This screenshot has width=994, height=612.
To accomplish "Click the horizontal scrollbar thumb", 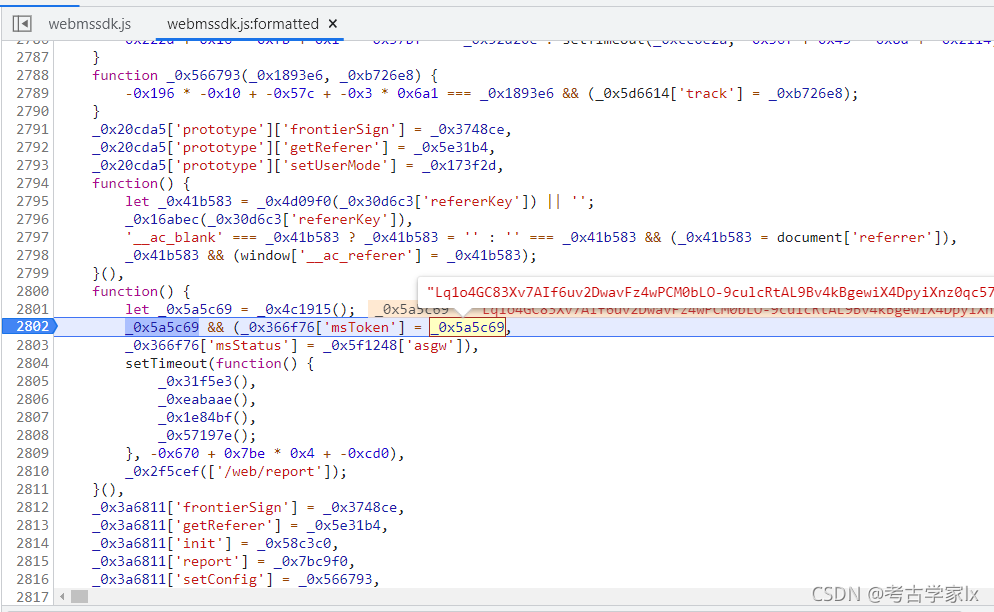I will click(x=79, y=596).
